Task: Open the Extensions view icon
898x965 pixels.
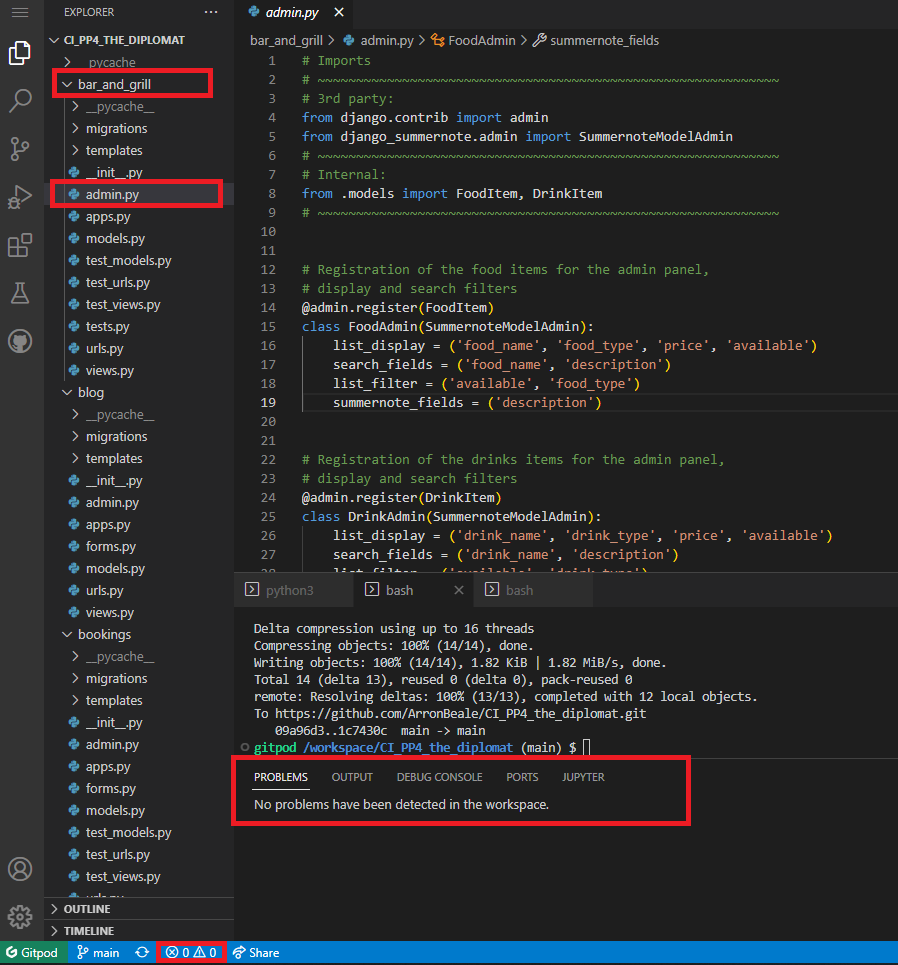Action: pos(20,245)
